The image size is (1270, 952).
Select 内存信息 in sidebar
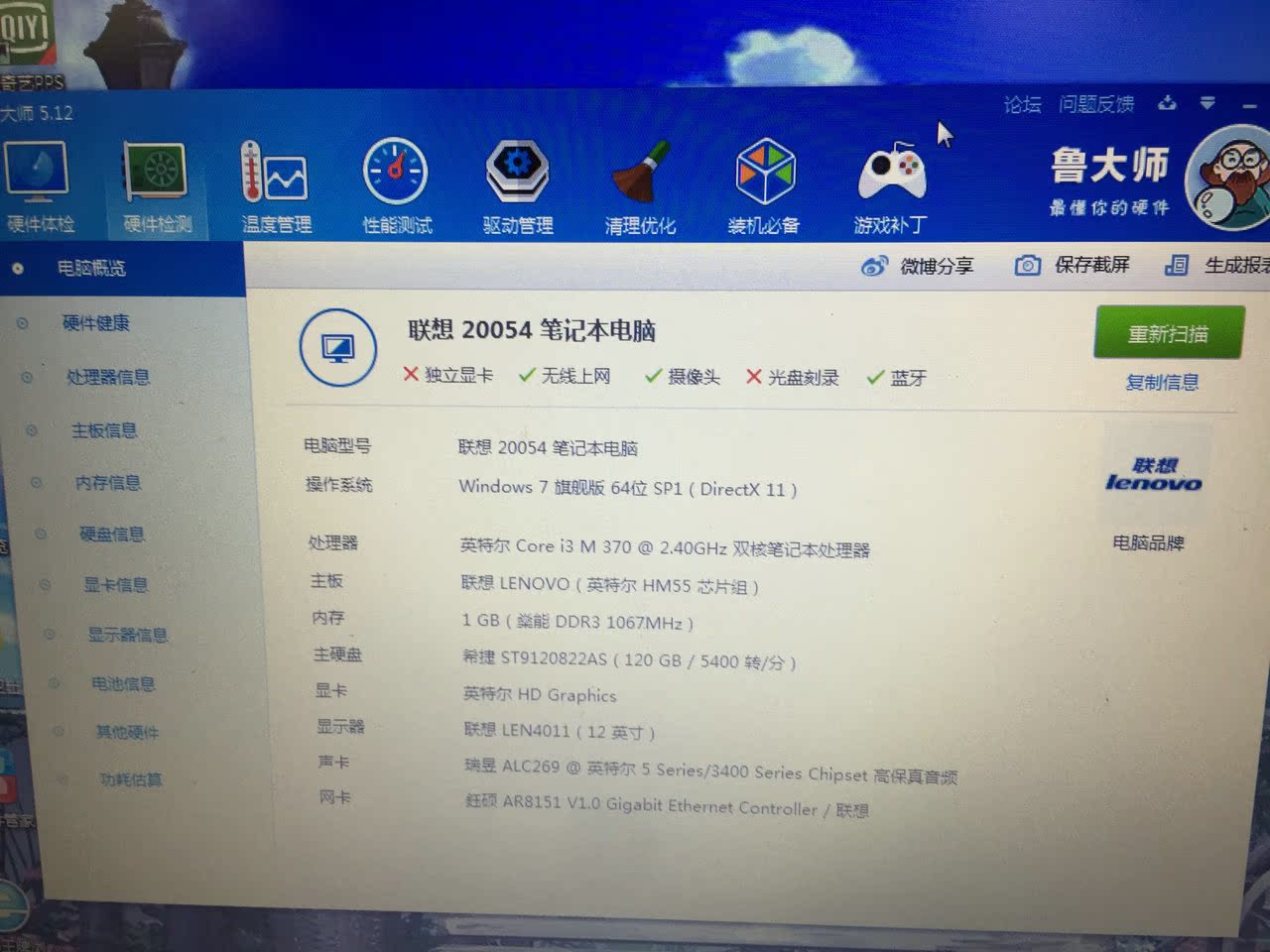tap(108, 483)
